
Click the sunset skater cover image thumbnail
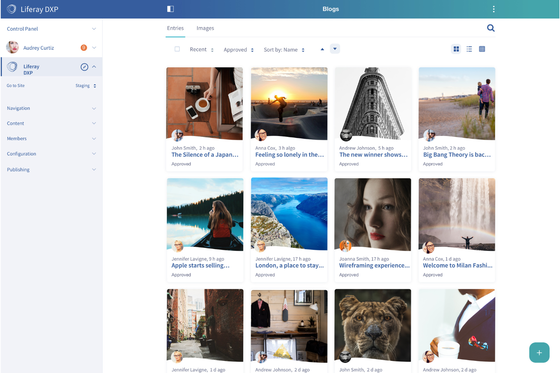point(289,103)
